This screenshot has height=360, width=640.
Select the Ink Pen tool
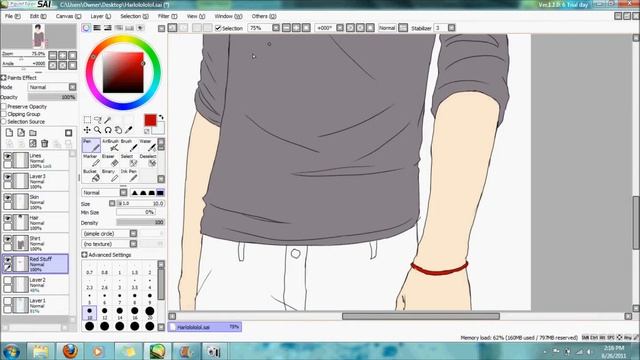(129, 176)
